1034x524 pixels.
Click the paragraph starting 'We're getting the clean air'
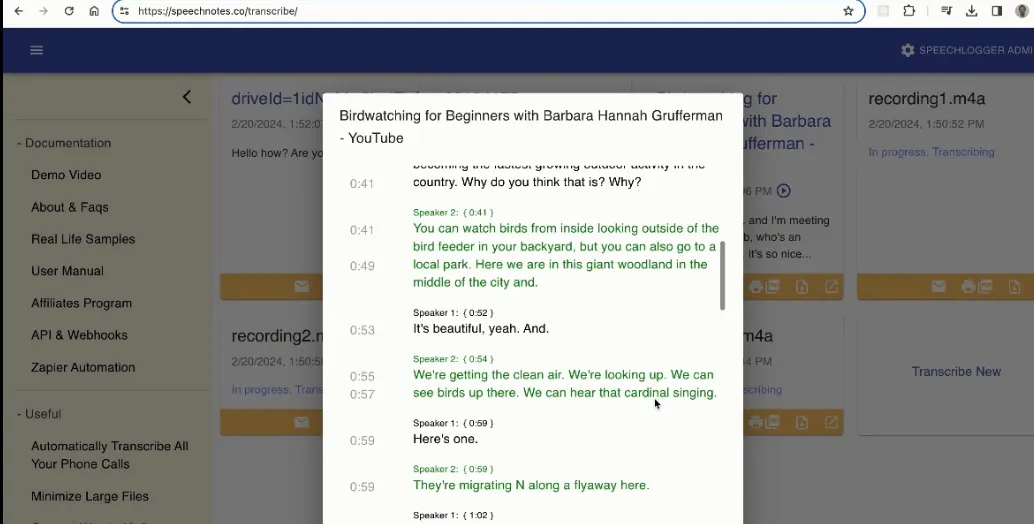coord(564,384)
